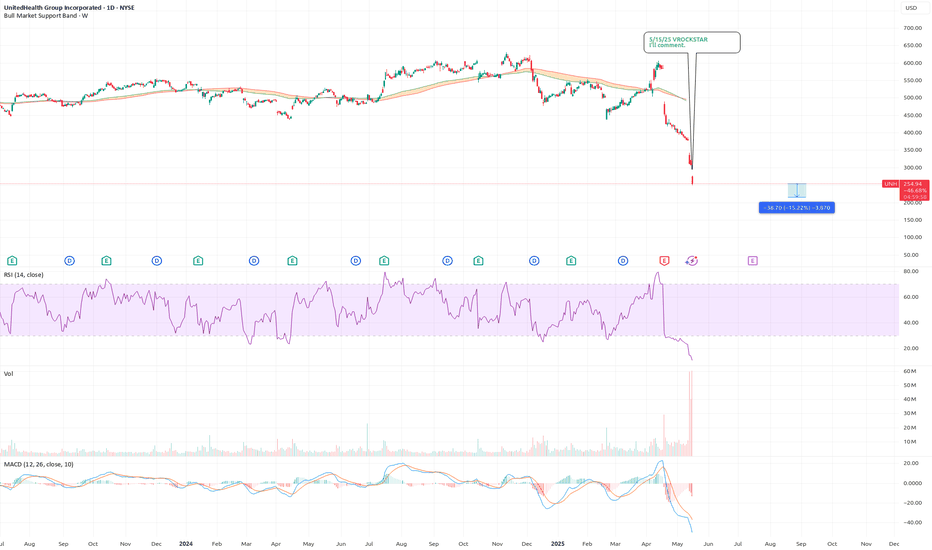Open the upcoming July 2025 purple earnings marker
Screen dimensions: 932x550
pyautogui.click(x=752, y=260)
